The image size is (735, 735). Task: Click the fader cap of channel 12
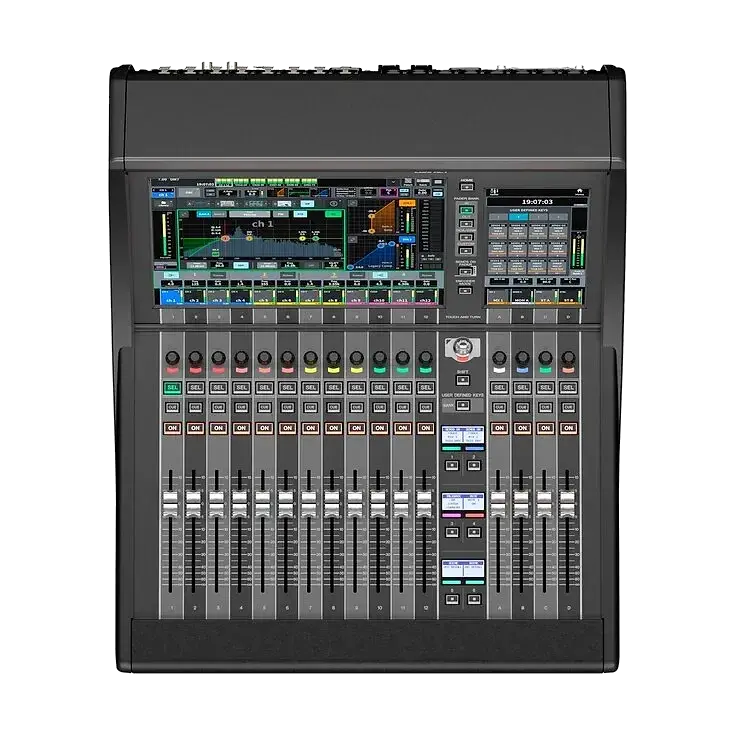(x=424, y=504)
